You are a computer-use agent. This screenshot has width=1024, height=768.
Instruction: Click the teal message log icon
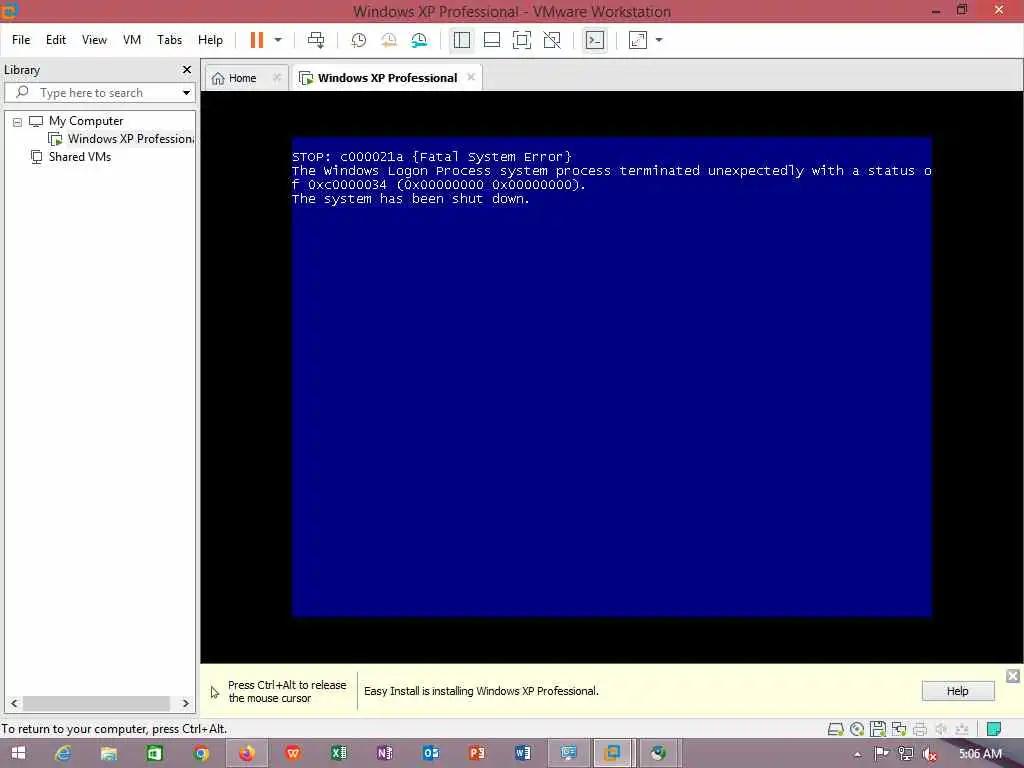pos(994,729)
